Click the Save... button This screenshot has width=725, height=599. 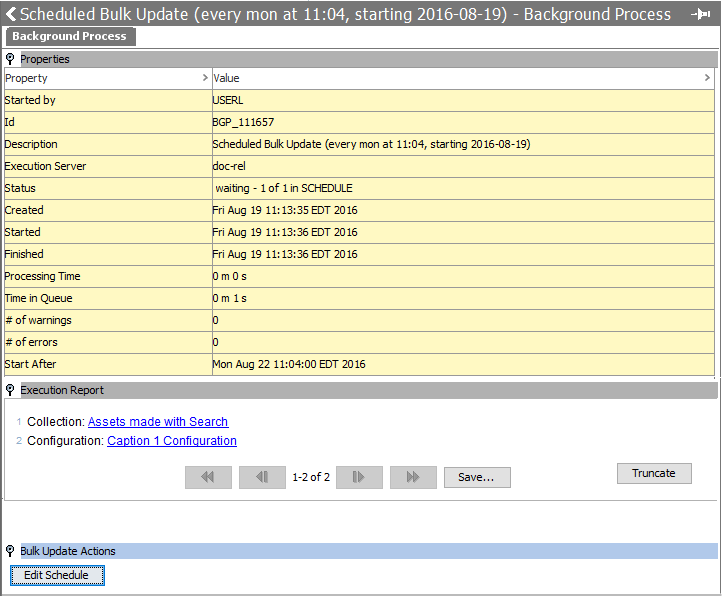(x=477, y=478)
